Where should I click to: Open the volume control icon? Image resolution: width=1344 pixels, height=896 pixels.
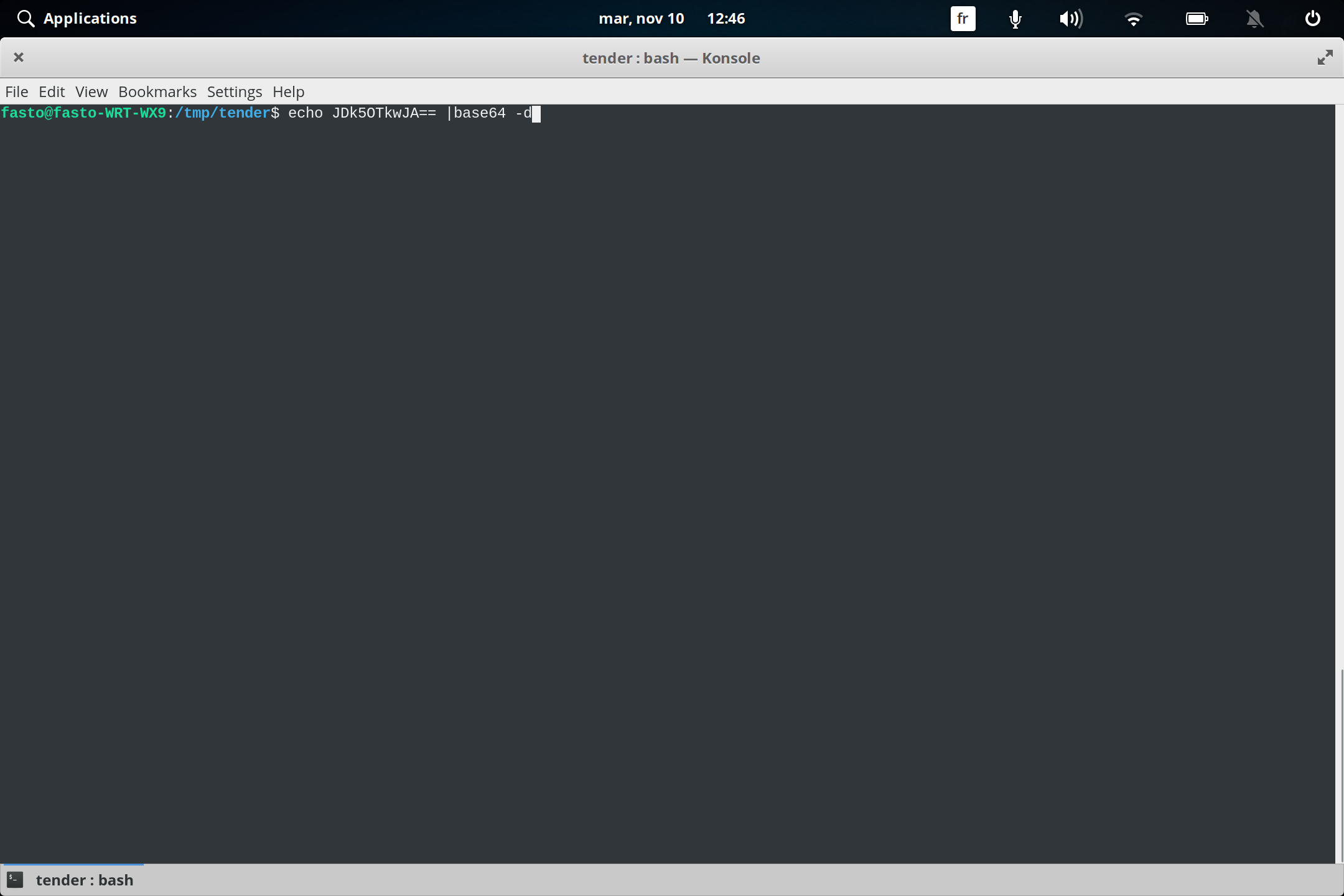click(x=1071, y=19)
